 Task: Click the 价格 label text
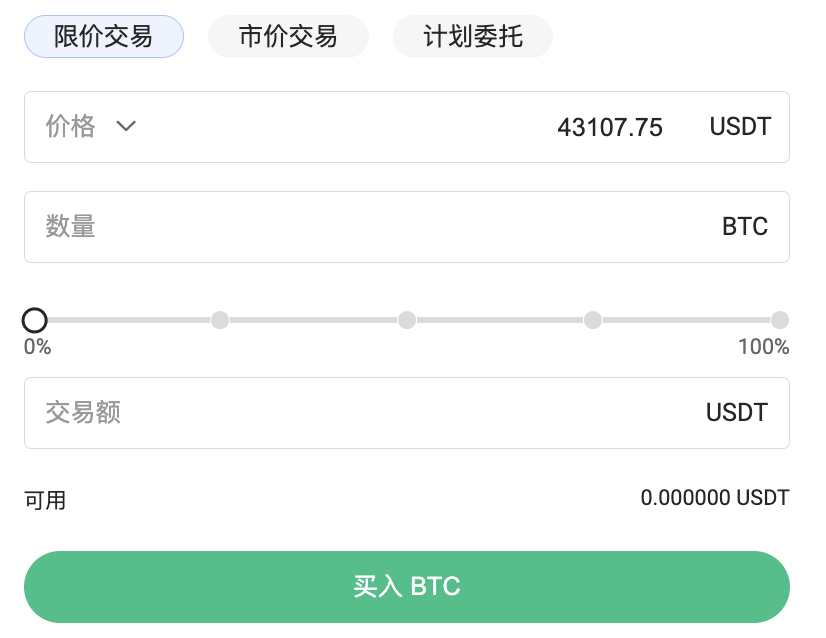[x=70, y=126]
